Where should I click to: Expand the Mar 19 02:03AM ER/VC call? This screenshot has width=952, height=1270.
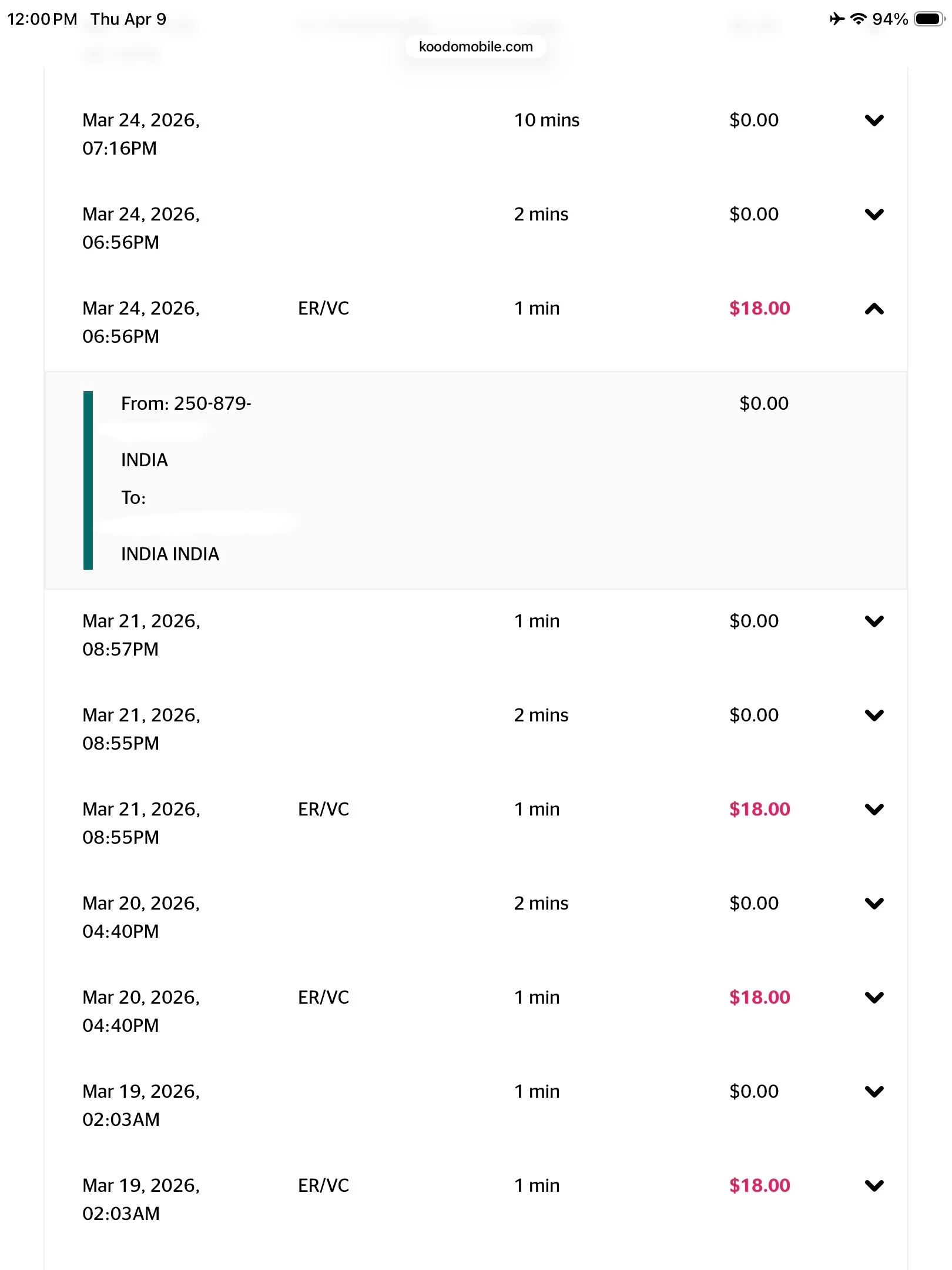[874, 1186]
